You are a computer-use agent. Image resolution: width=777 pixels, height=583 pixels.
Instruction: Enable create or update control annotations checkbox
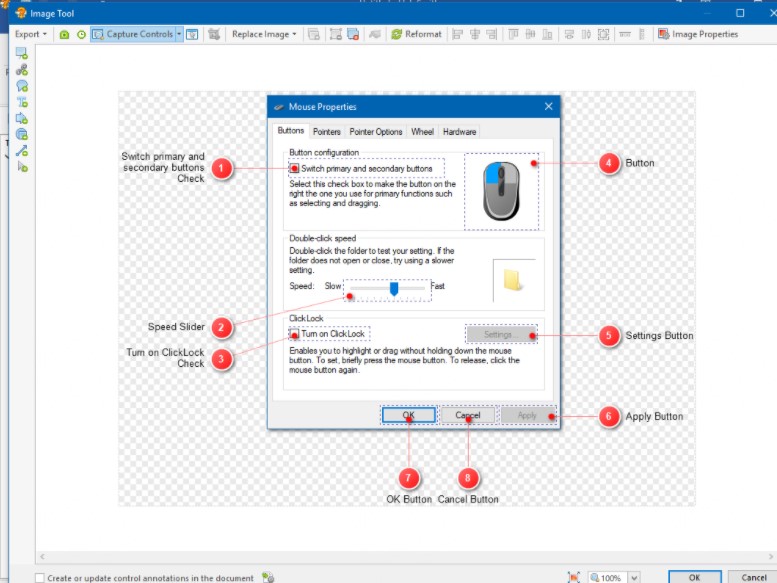40,578
